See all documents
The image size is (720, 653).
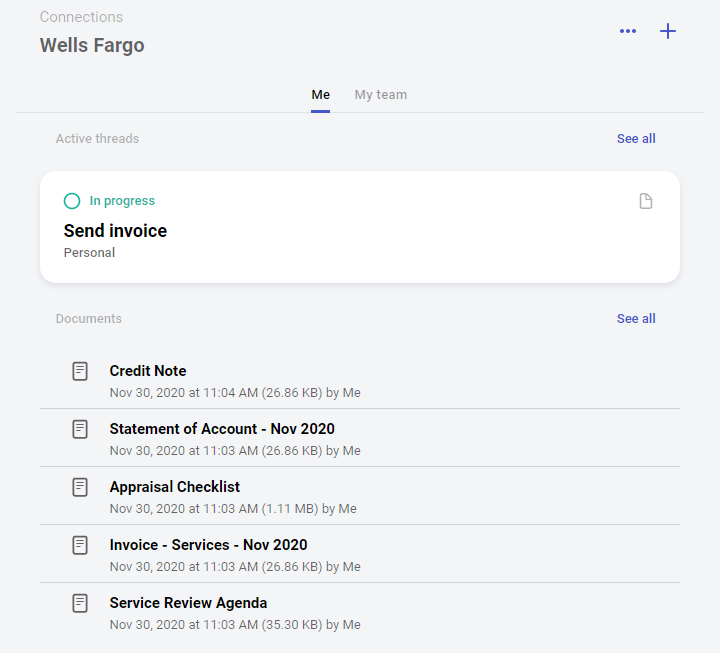tap(636, 319)
